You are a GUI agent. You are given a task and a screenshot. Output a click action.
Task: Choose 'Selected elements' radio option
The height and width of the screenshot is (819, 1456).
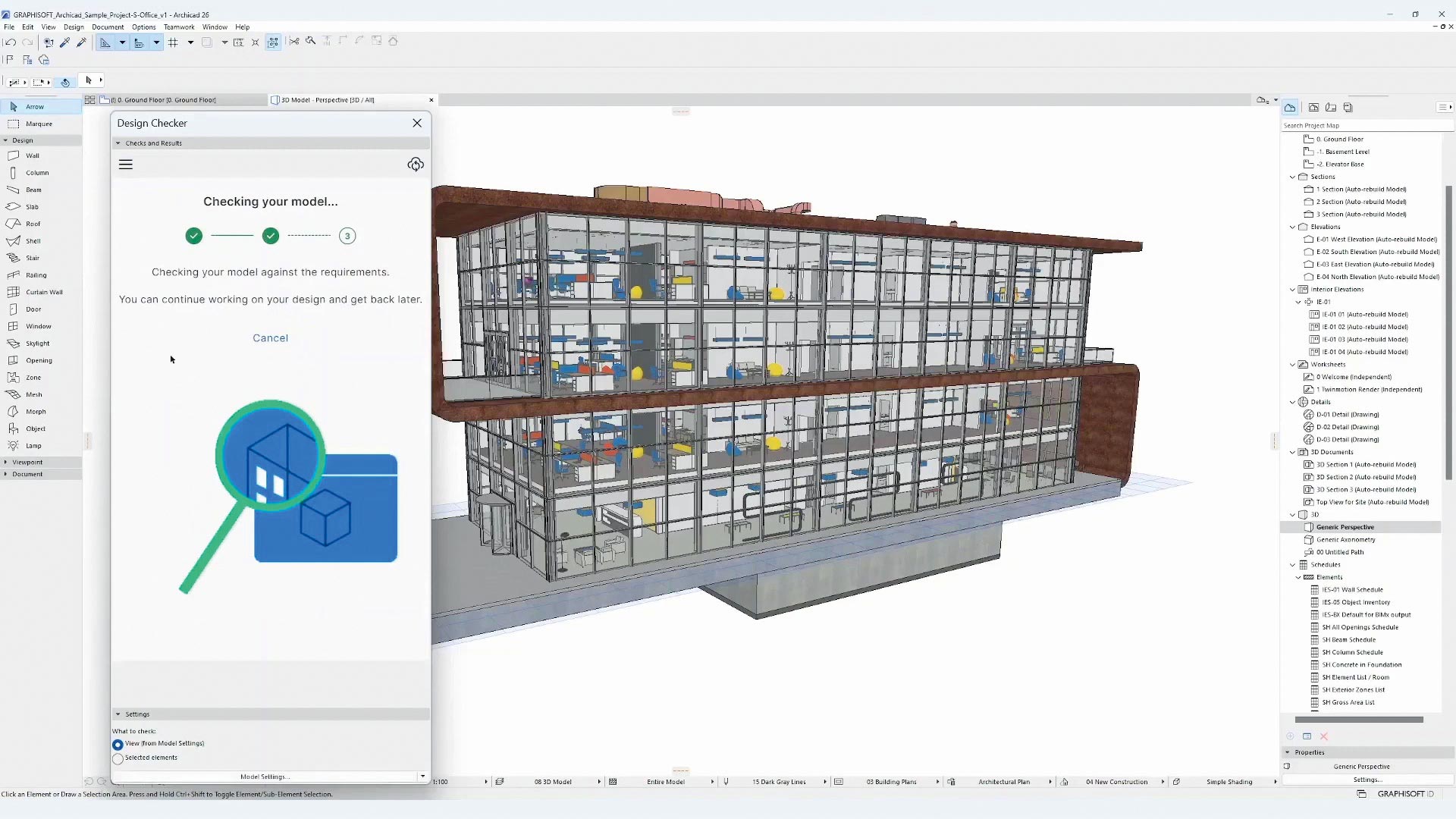tap(118, 758)
